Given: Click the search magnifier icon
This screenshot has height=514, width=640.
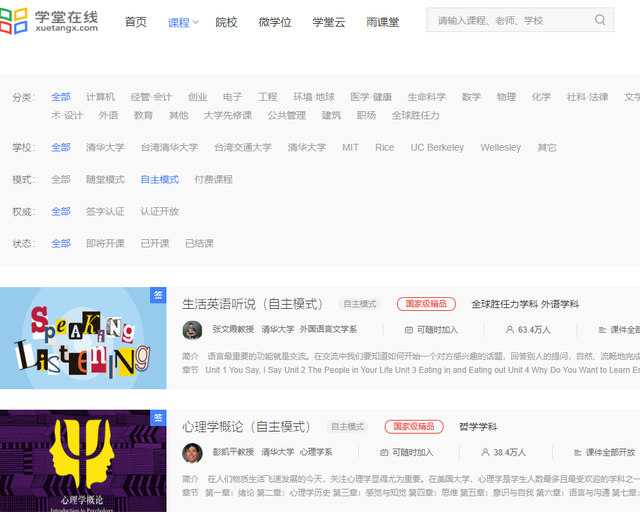Looking at the screenshot, I should [x=600, y=20].
